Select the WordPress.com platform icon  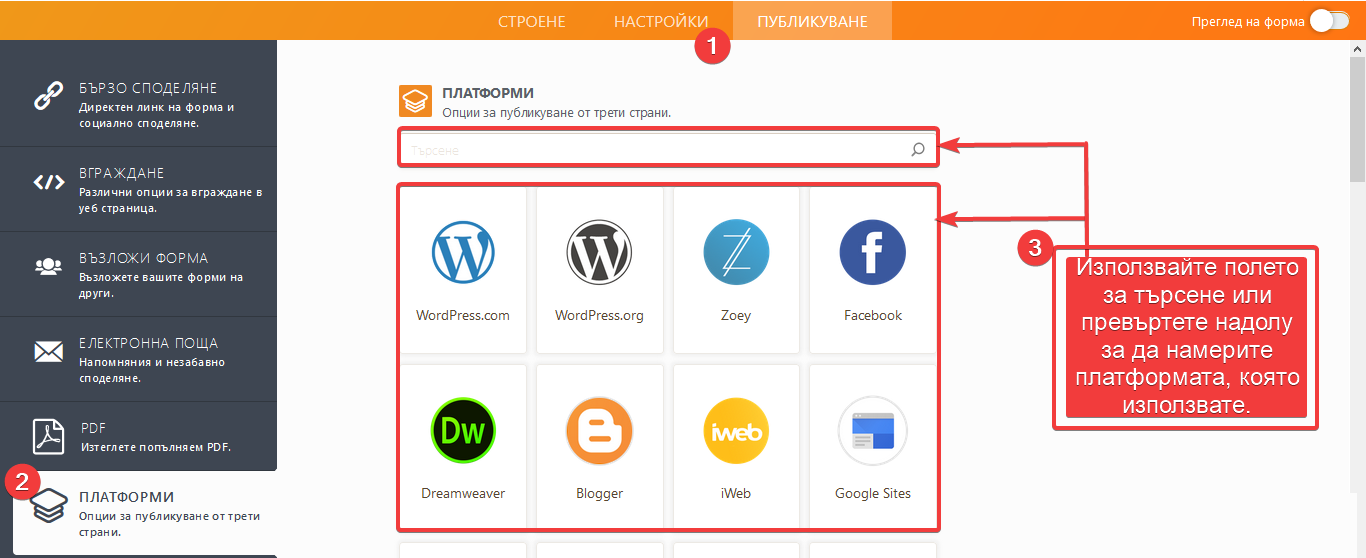pyautogui.click(x=463, y=252)
